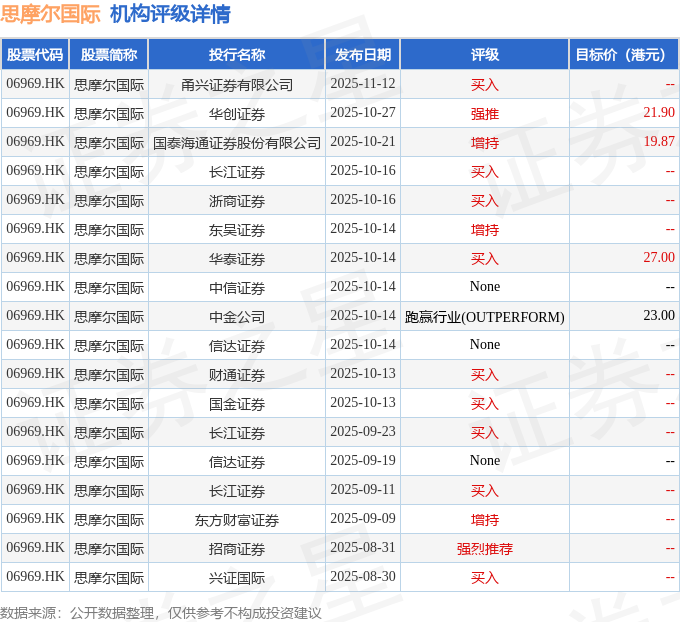Click date 2025-09-09
Screen dimensions: 680x622
(x=363, y=518)
